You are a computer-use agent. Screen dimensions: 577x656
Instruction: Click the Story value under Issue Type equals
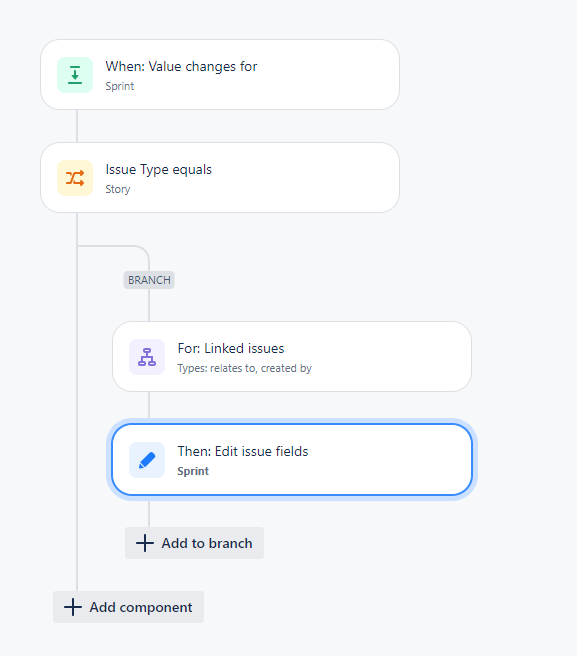[x=118, y=189]
